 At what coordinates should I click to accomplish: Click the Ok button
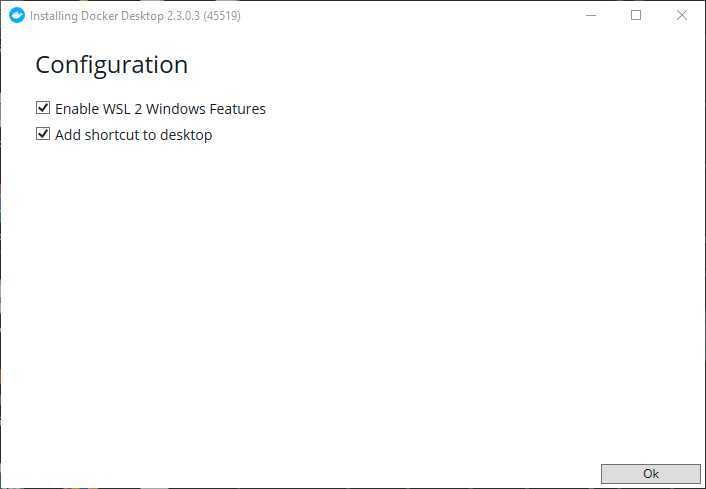(651, 474)
